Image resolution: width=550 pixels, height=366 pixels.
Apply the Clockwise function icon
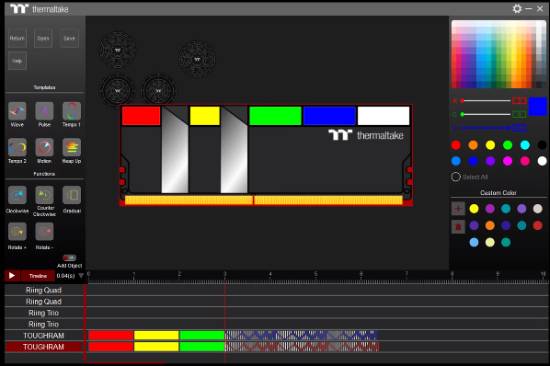pyautogui.click(x=17, y=195)
